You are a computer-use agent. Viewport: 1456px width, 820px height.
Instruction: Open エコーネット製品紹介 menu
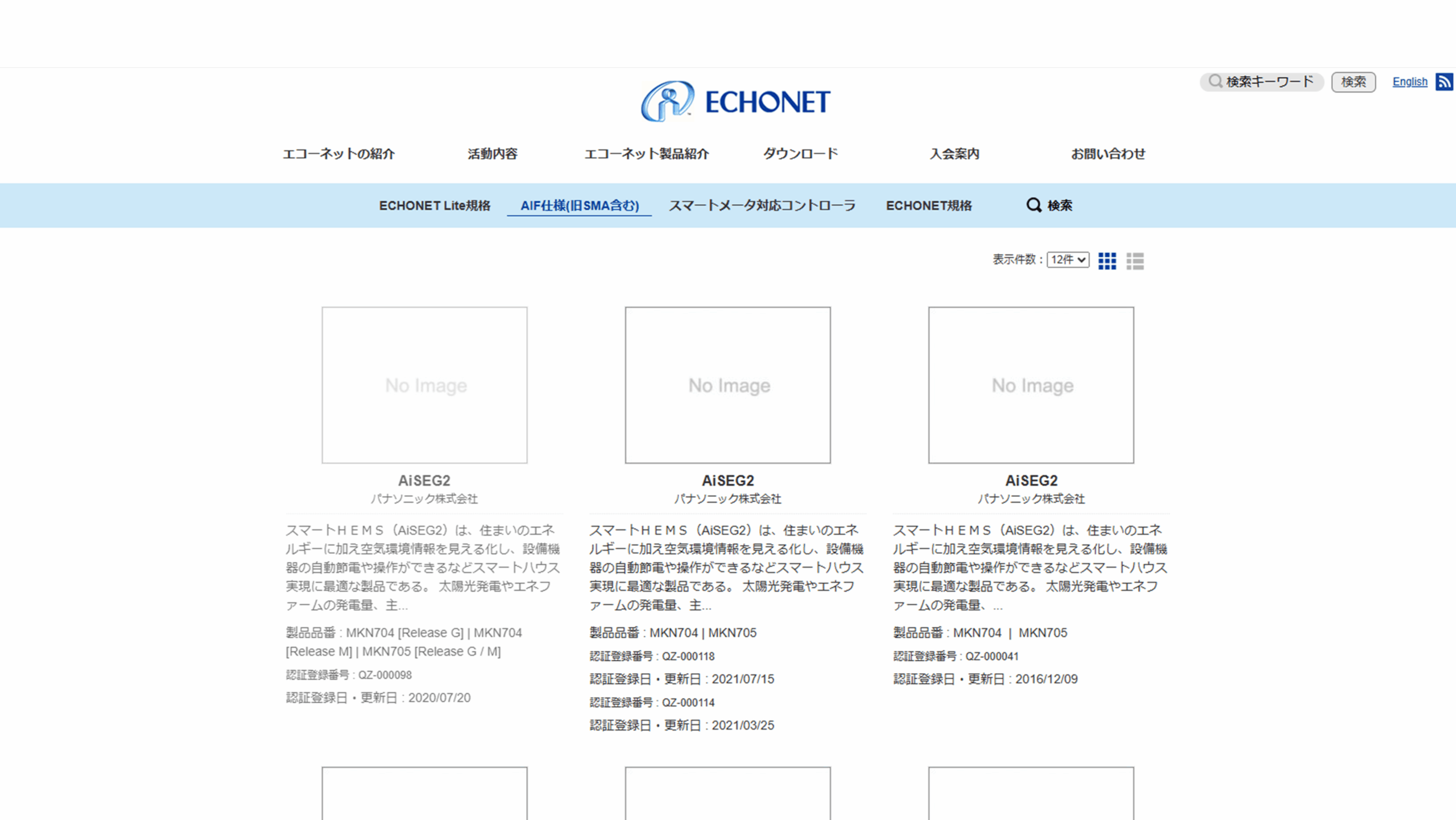pyautogui.click(x=647, y=154)
